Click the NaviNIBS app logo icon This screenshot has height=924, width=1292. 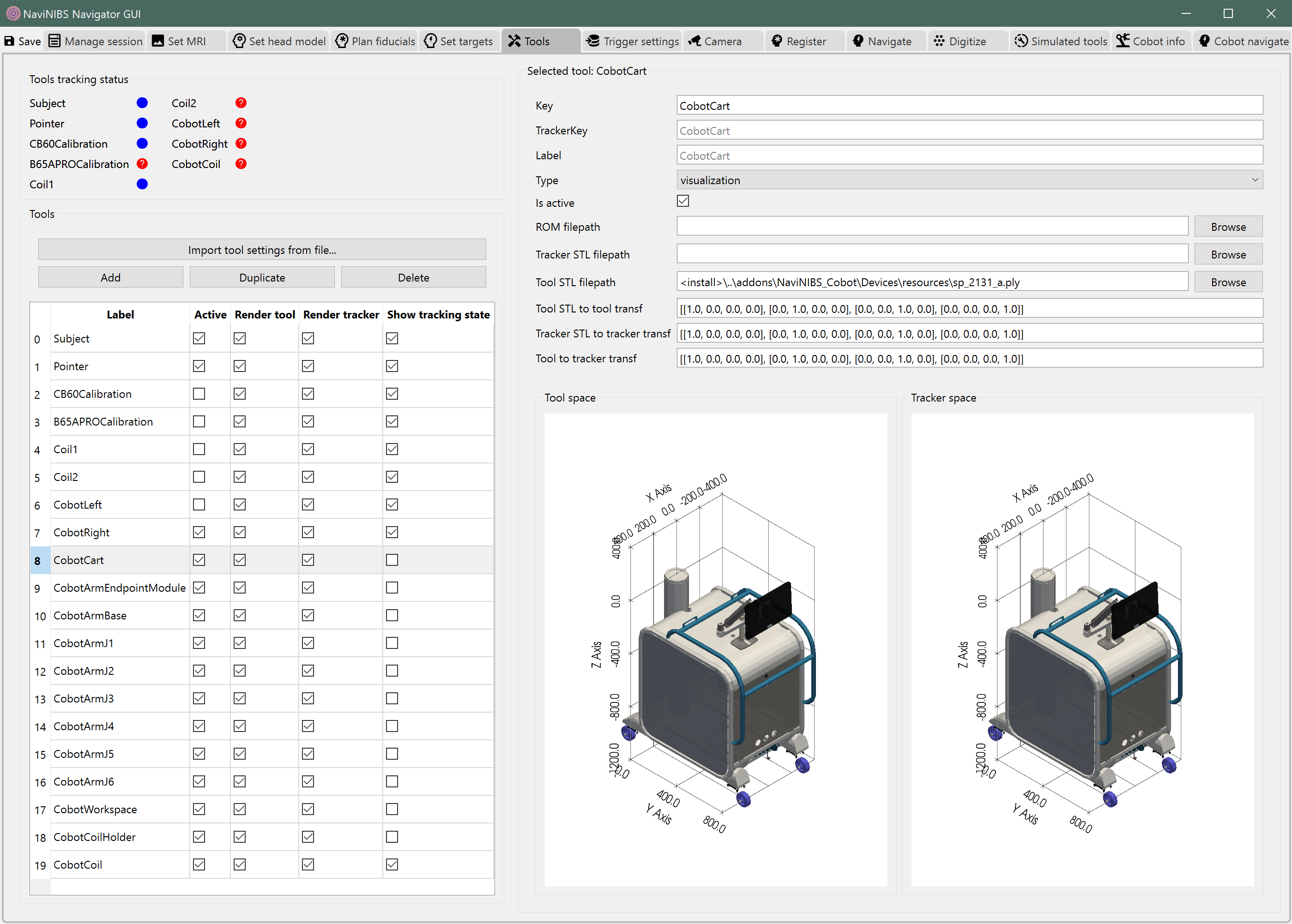coord(12,13)
